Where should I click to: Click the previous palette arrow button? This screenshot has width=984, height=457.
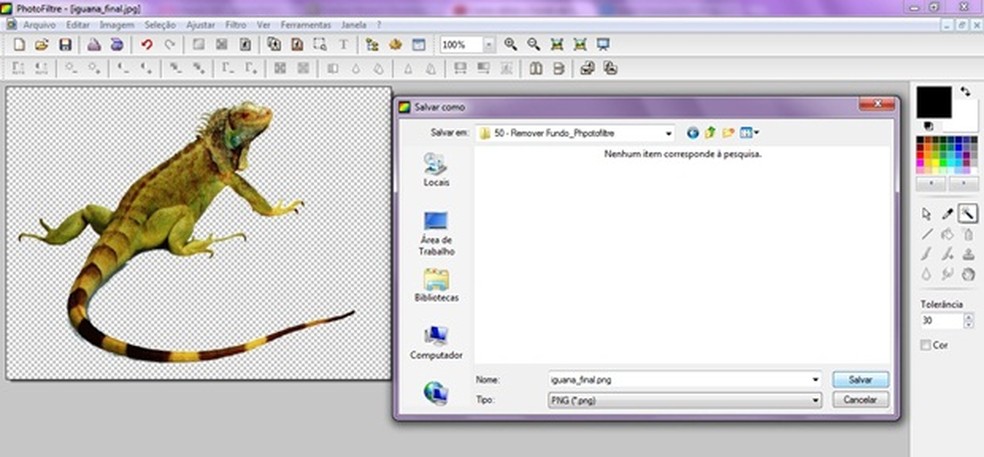[931, 184]
